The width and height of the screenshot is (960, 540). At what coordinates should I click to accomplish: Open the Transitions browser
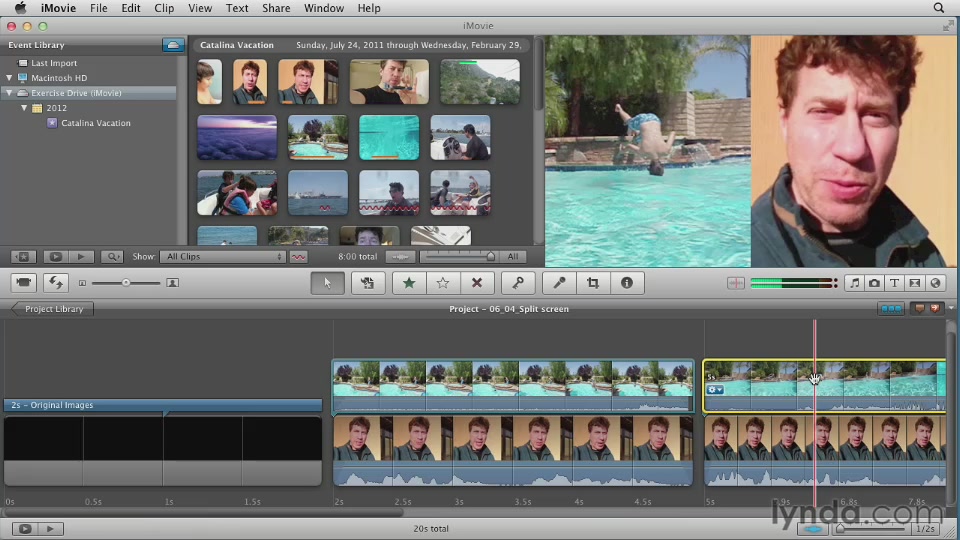click(x=915, y=283)
